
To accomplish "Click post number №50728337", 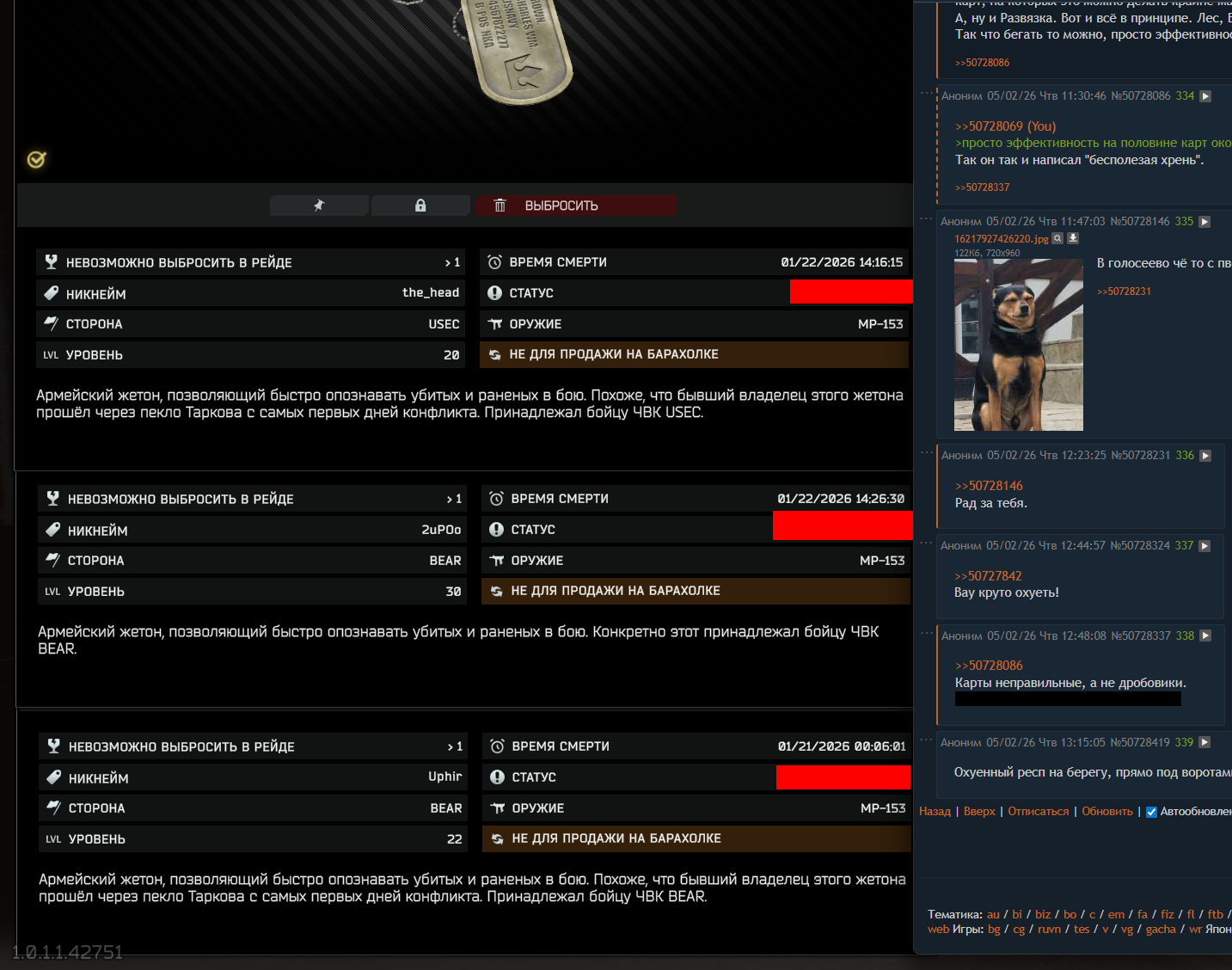I will coord(1141,636).
